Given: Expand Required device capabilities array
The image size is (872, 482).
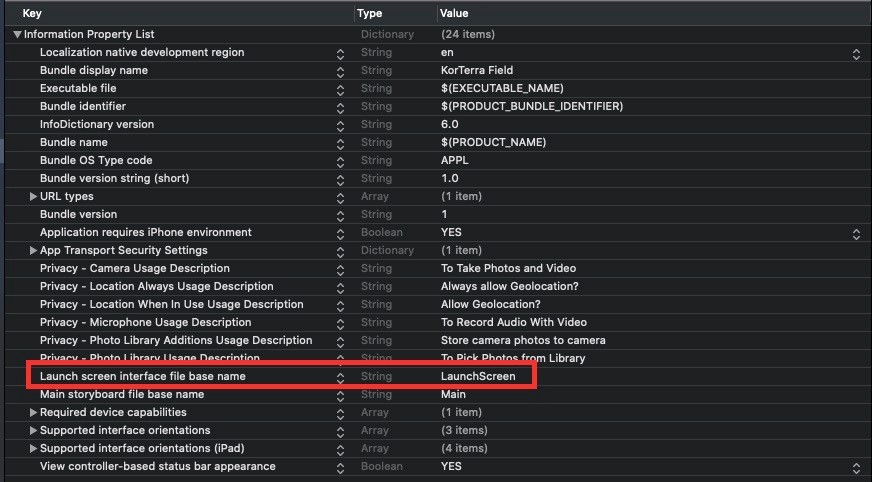Looking at the screenshot, I should point(33,412).
